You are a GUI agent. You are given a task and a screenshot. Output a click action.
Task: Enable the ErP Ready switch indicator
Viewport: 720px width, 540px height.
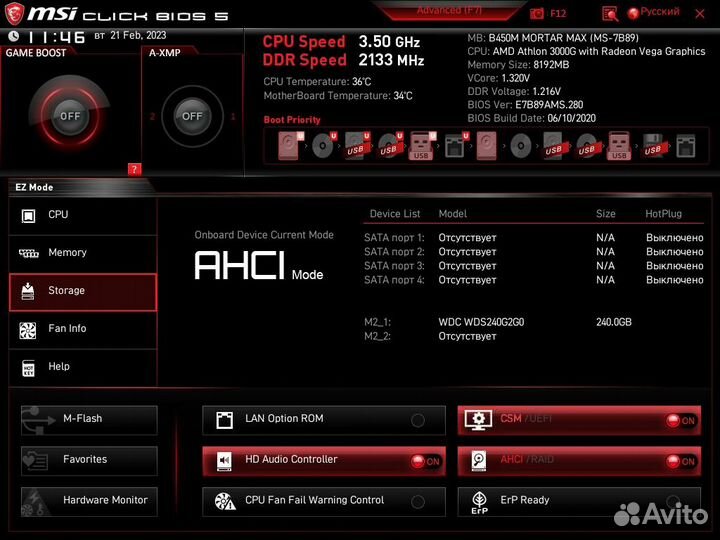tap(673, 500)
